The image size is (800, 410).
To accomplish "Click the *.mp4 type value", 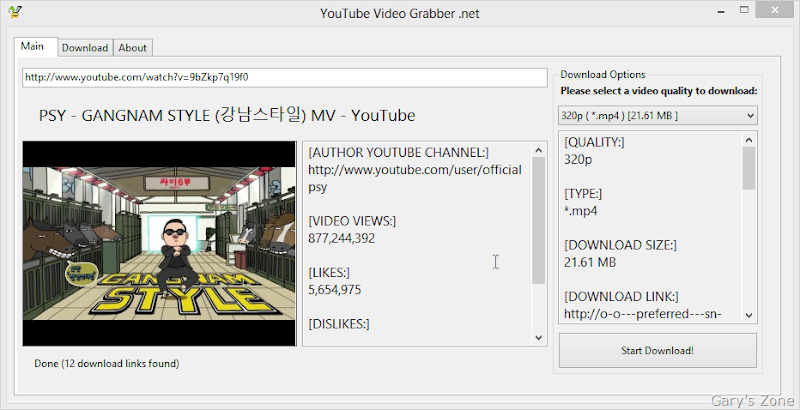I will pos(581,211).
